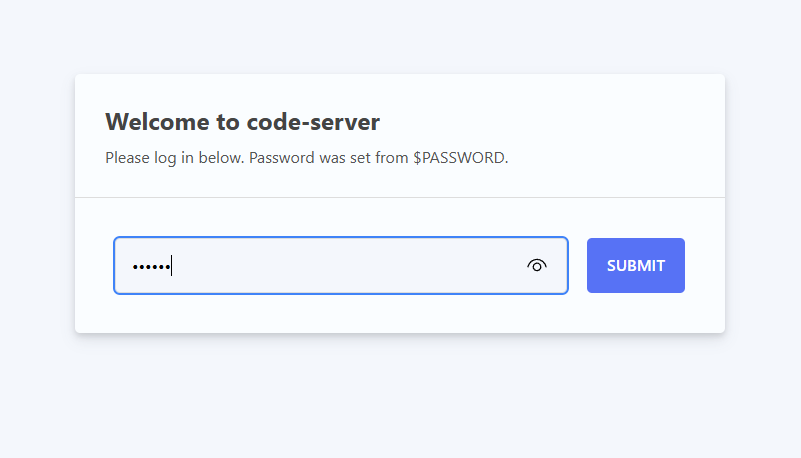This screenshot has height=458, width=801.
Task: Click the $PASSWORD text in the description
Action: click(460, 158)
